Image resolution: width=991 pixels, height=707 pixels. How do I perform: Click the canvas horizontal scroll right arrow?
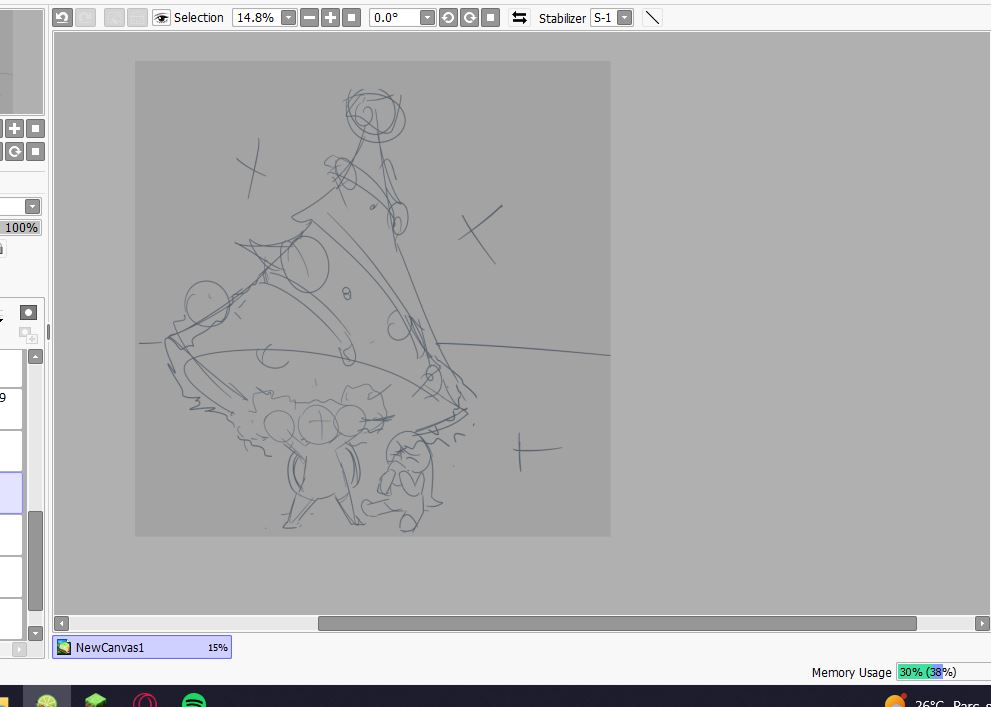click(x=982, y=624)
